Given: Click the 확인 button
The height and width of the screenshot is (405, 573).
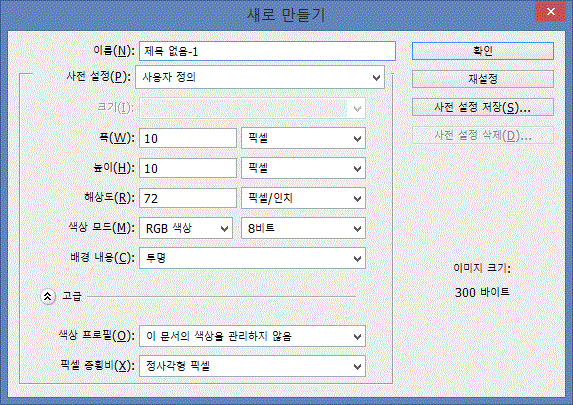Looking at the screenshot, I should coord(483,51).
